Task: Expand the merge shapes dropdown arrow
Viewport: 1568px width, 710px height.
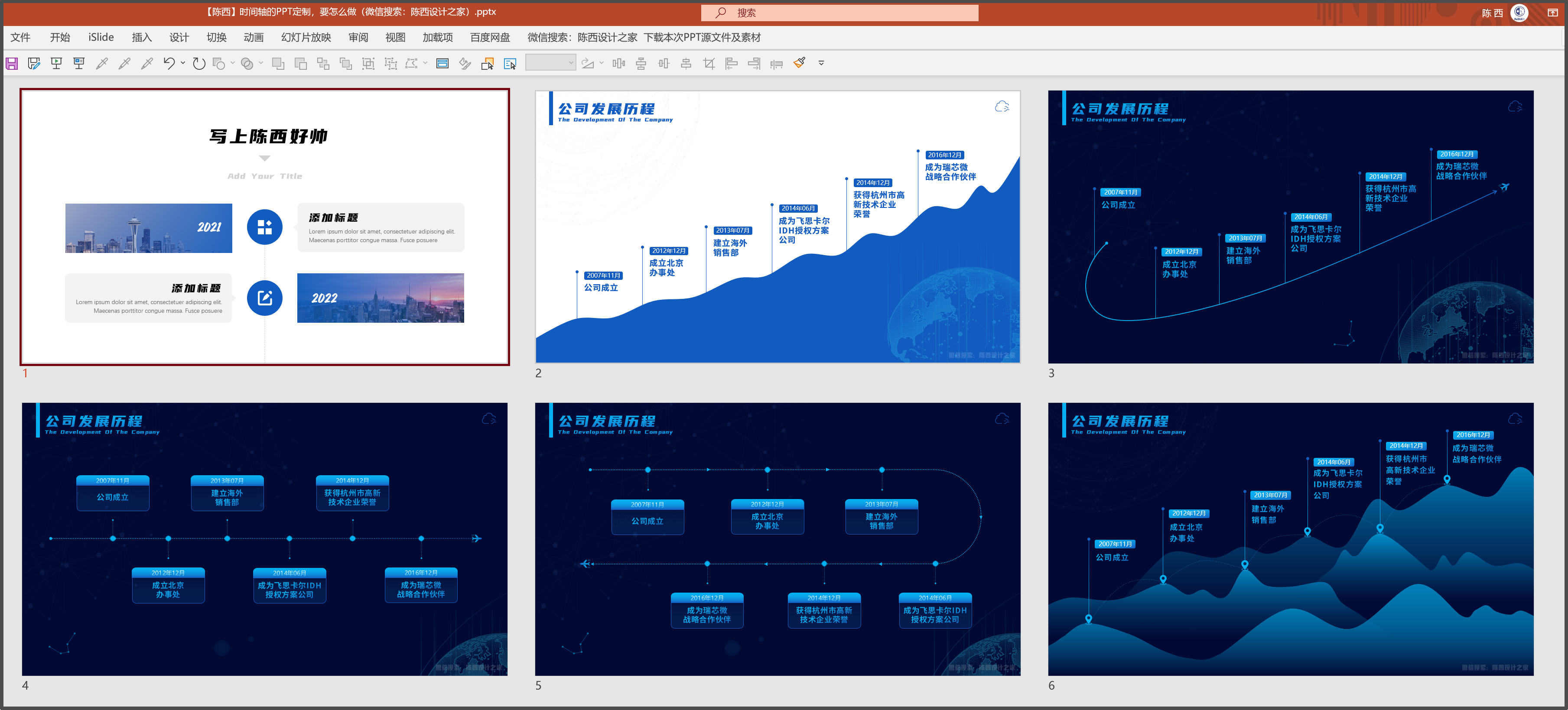Action: point(260,63)
